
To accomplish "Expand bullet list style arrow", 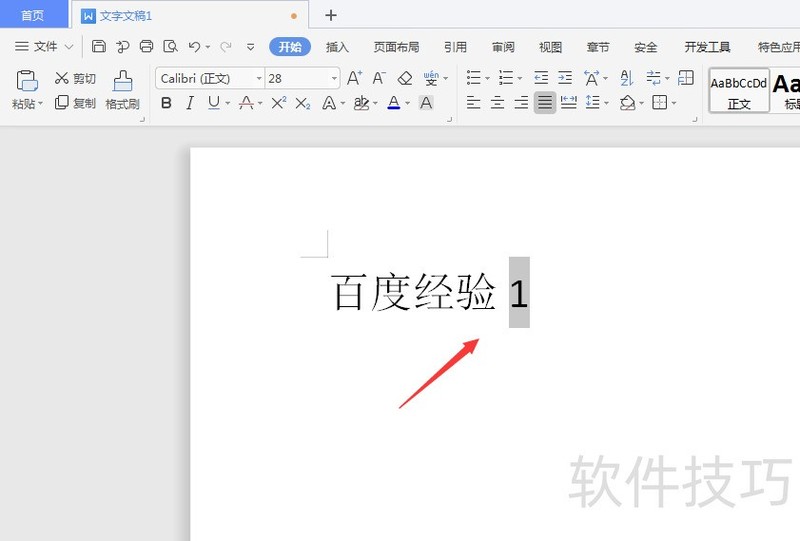I will pos(487,79).
